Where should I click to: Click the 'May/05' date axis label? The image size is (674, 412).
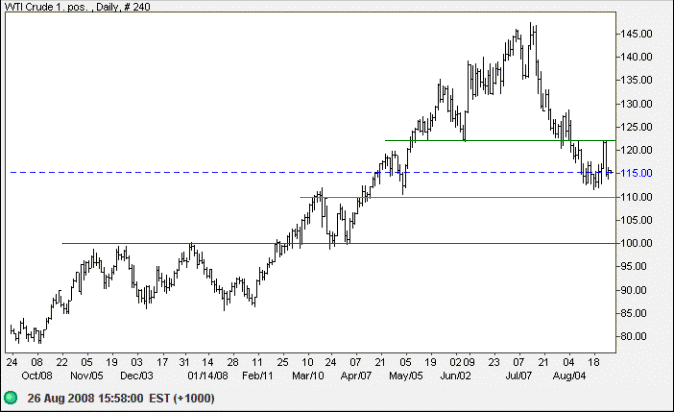pyautogui.click(x=406, y=376)
